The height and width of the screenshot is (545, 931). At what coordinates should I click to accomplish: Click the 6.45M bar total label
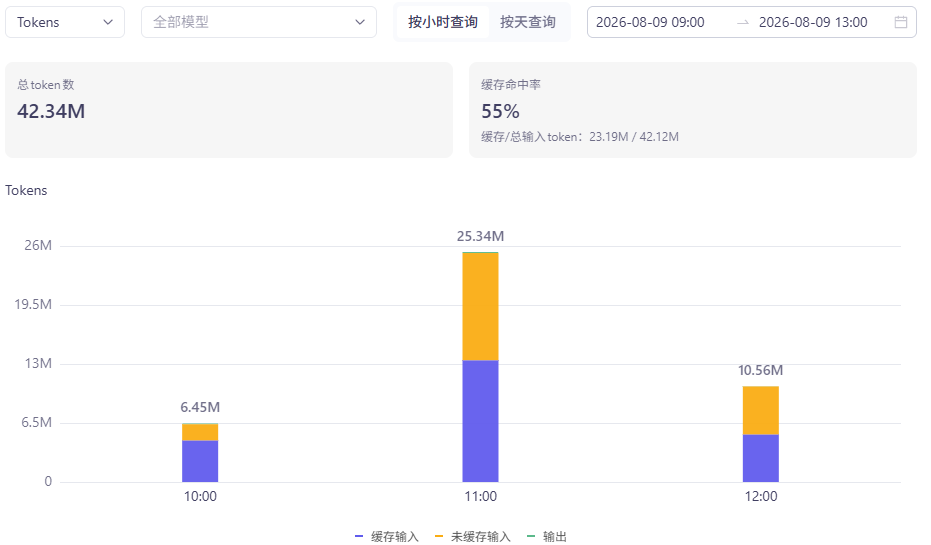[200, 407]
